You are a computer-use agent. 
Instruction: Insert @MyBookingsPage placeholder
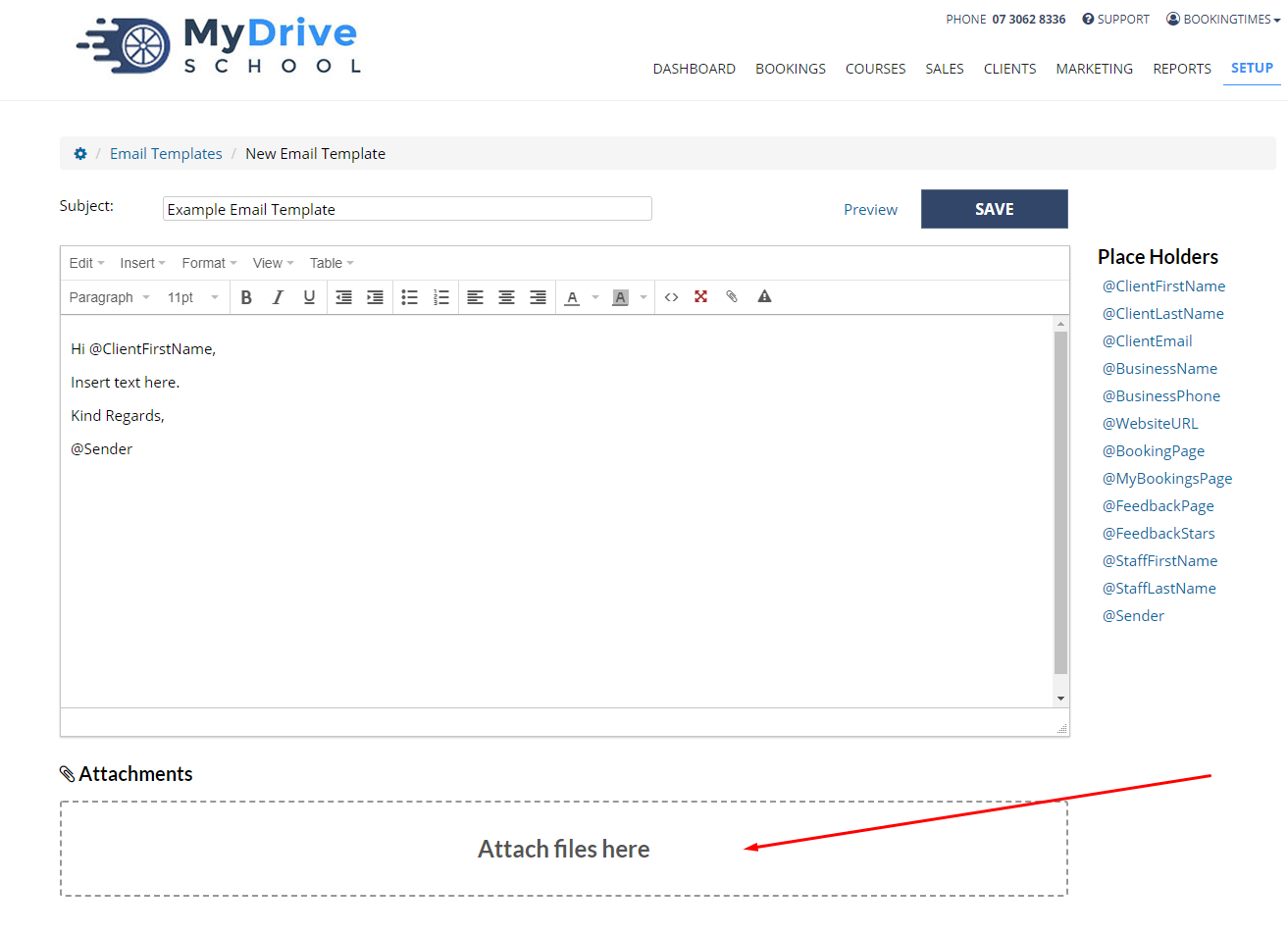1167,479
